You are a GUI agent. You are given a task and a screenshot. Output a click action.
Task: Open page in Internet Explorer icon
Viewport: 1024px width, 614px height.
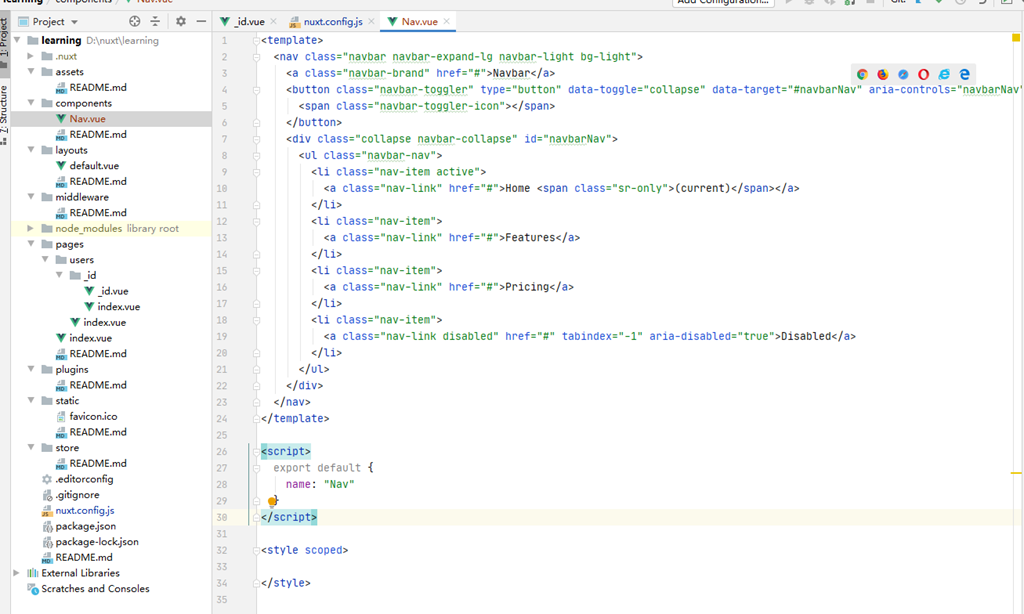(944, 74)
